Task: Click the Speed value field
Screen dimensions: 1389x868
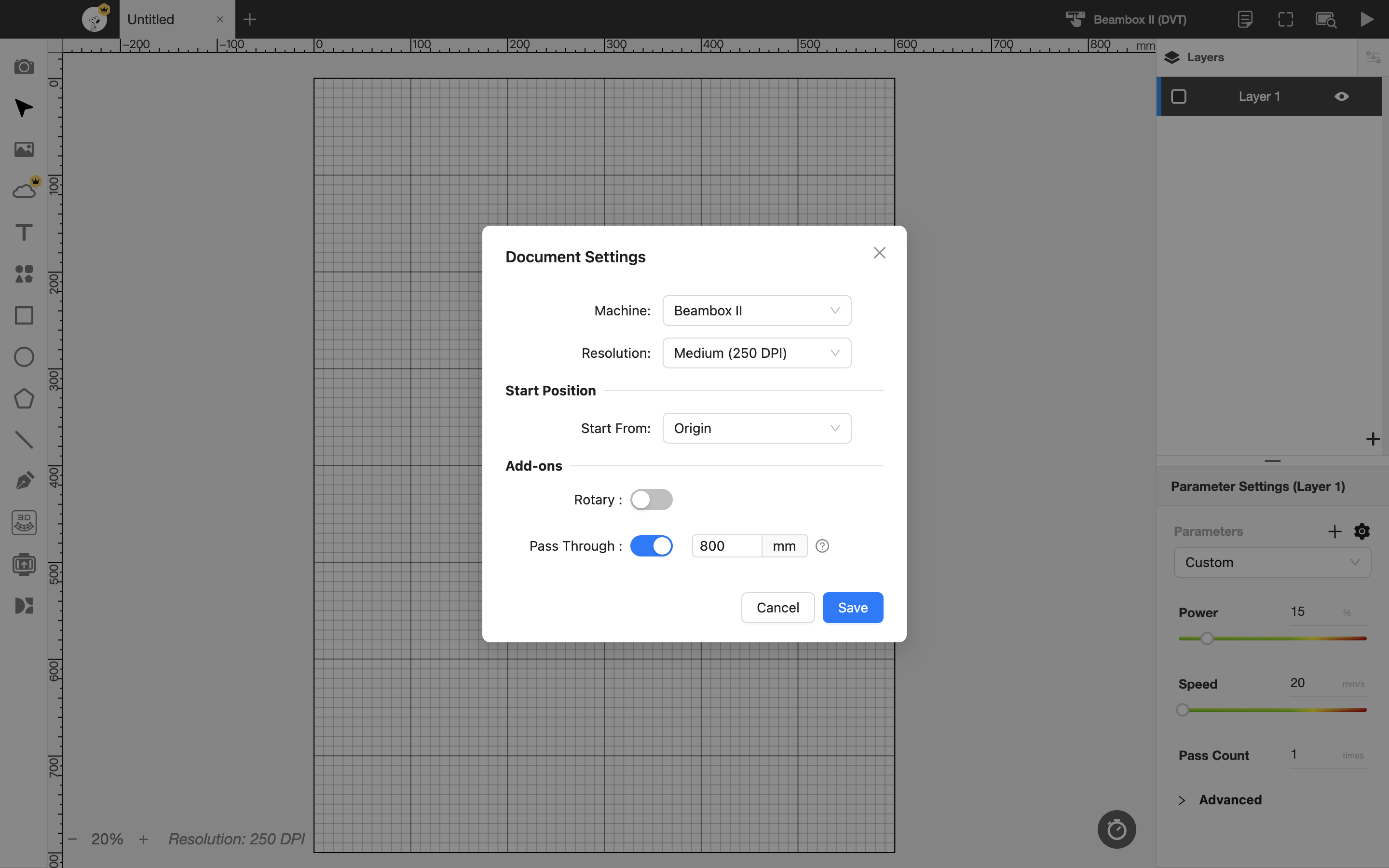Action: click(1314, 682)
